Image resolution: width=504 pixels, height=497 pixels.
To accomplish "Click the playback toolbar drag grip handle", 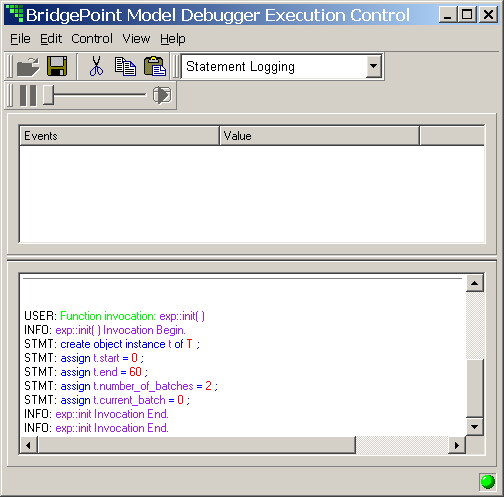I will tap(10, 95).
